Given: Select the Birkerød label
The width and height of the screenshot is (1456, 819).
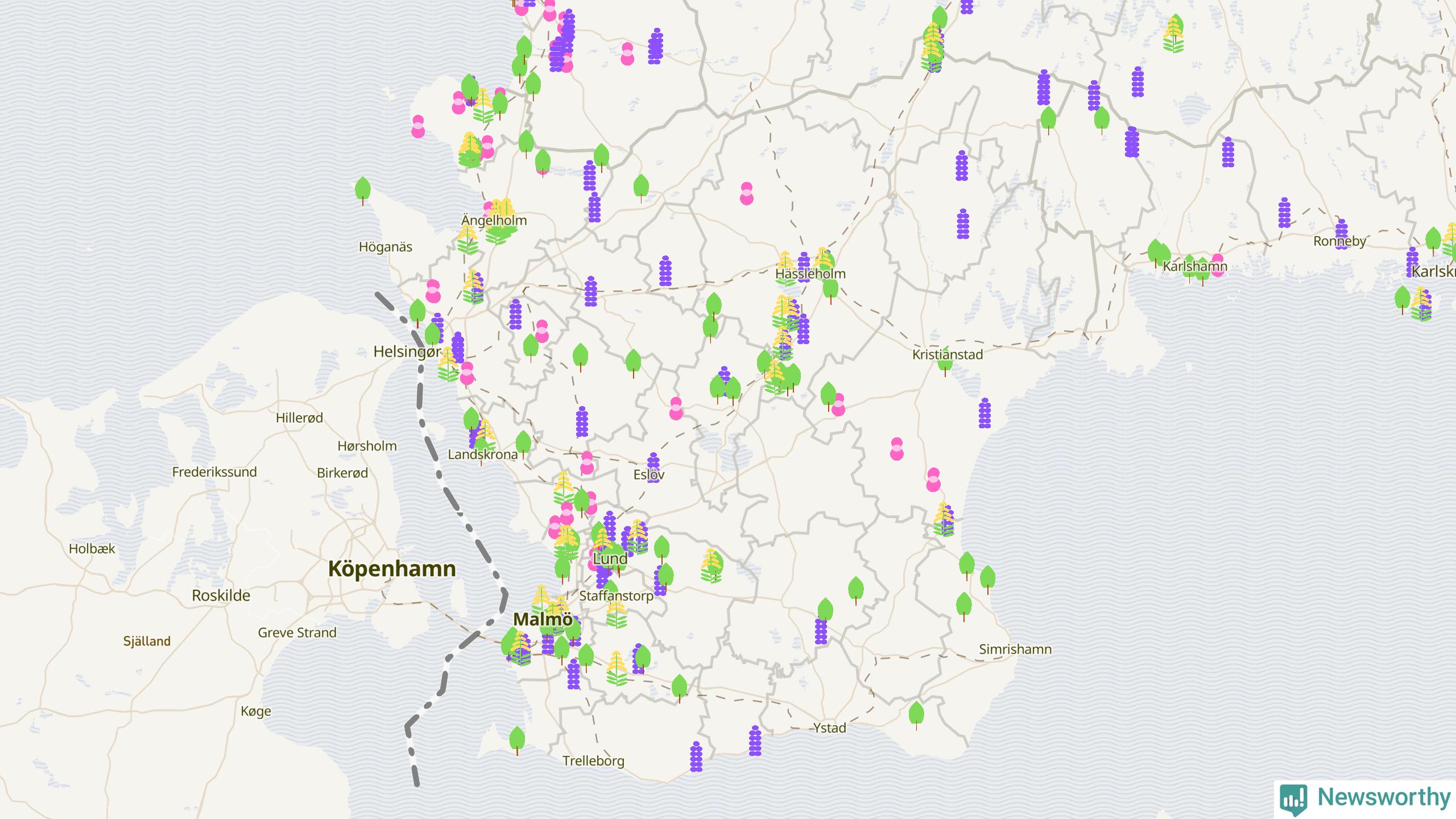Looking at the screenshot, I should pos(342,473).
